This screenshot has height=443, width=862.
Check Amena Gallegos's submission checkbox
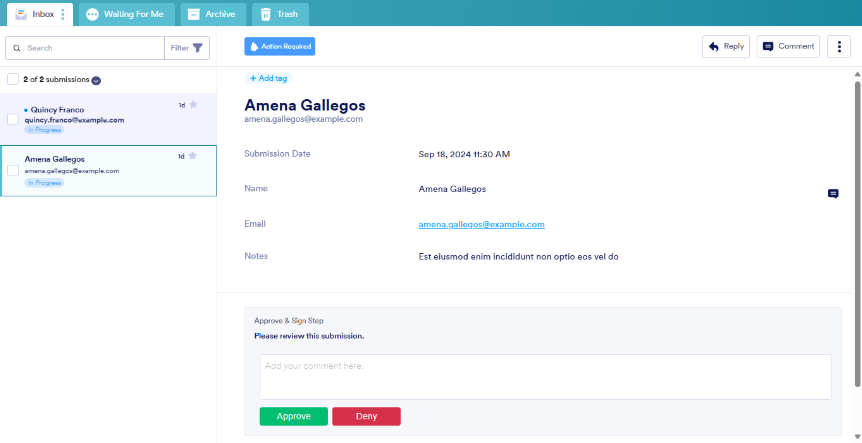(x=13, y=170)
